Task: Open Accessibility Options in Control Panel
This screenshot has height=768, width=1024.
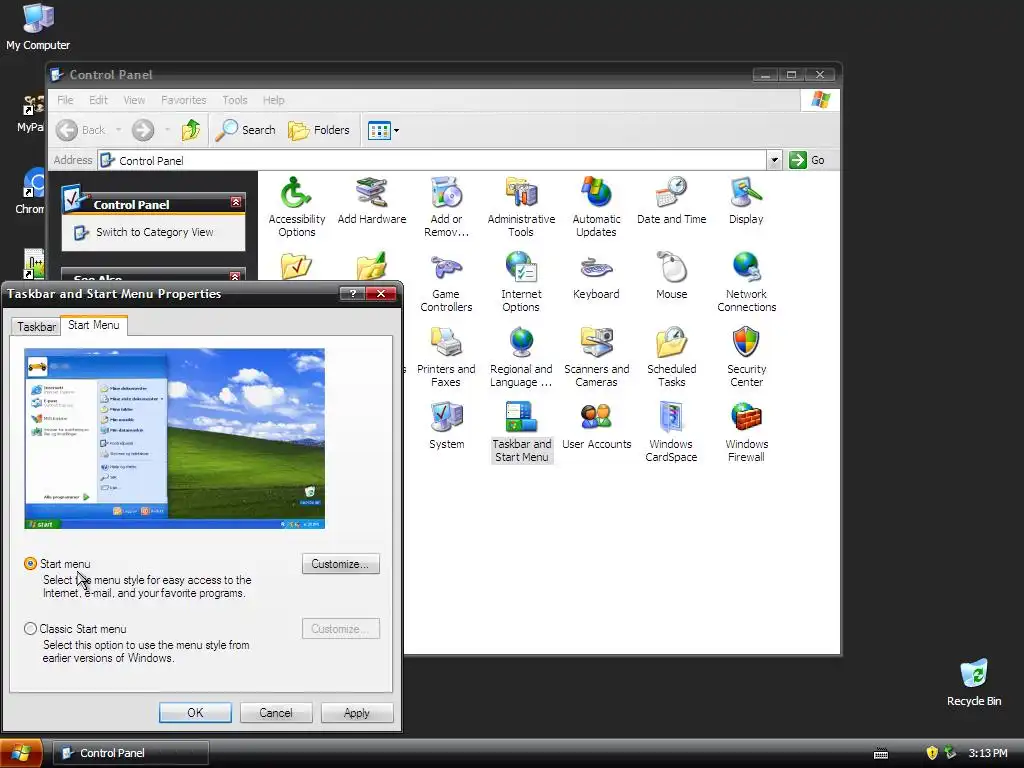Action: pos(296,206)
